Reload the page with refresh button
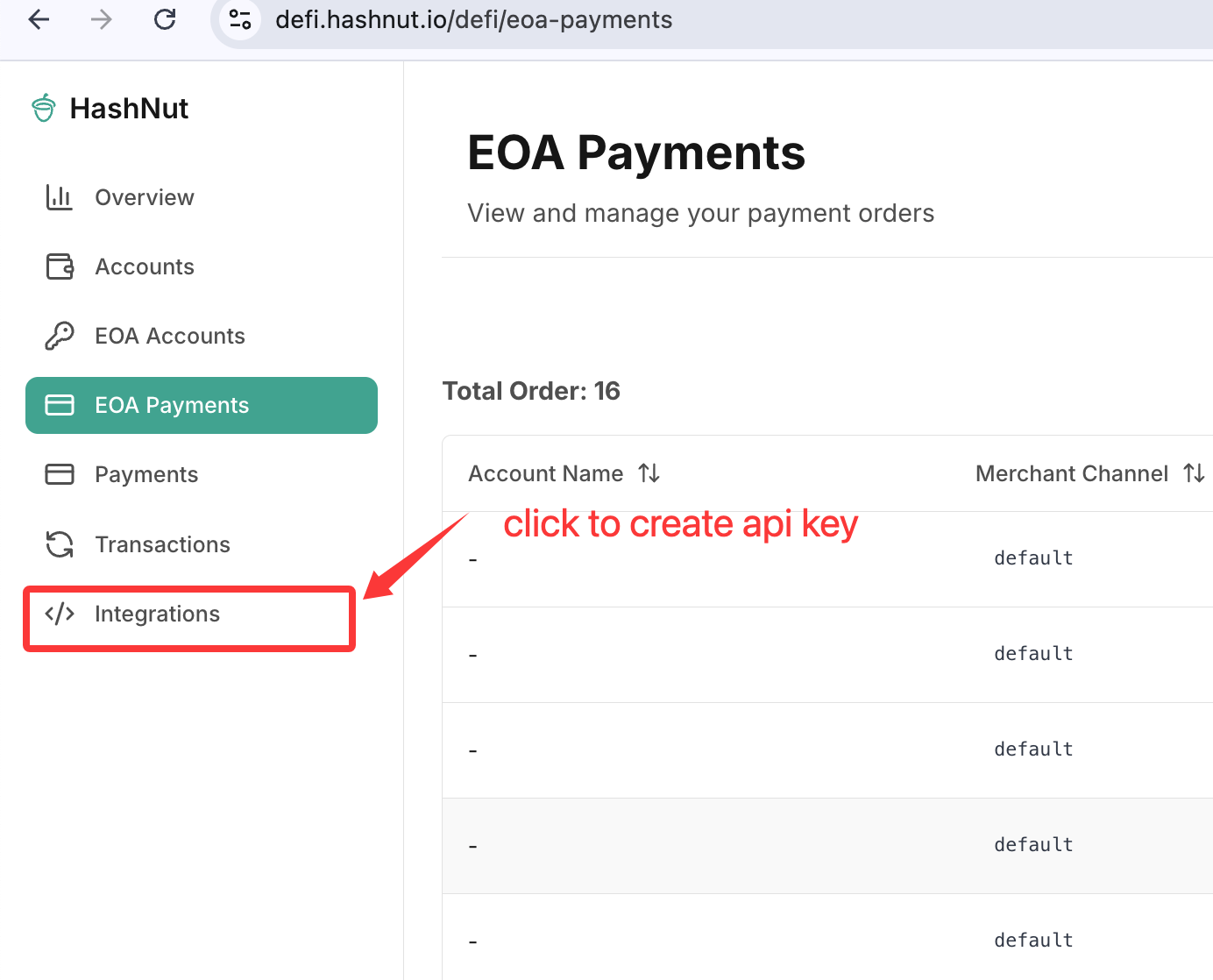1213x980 pixels. (165, 19)
